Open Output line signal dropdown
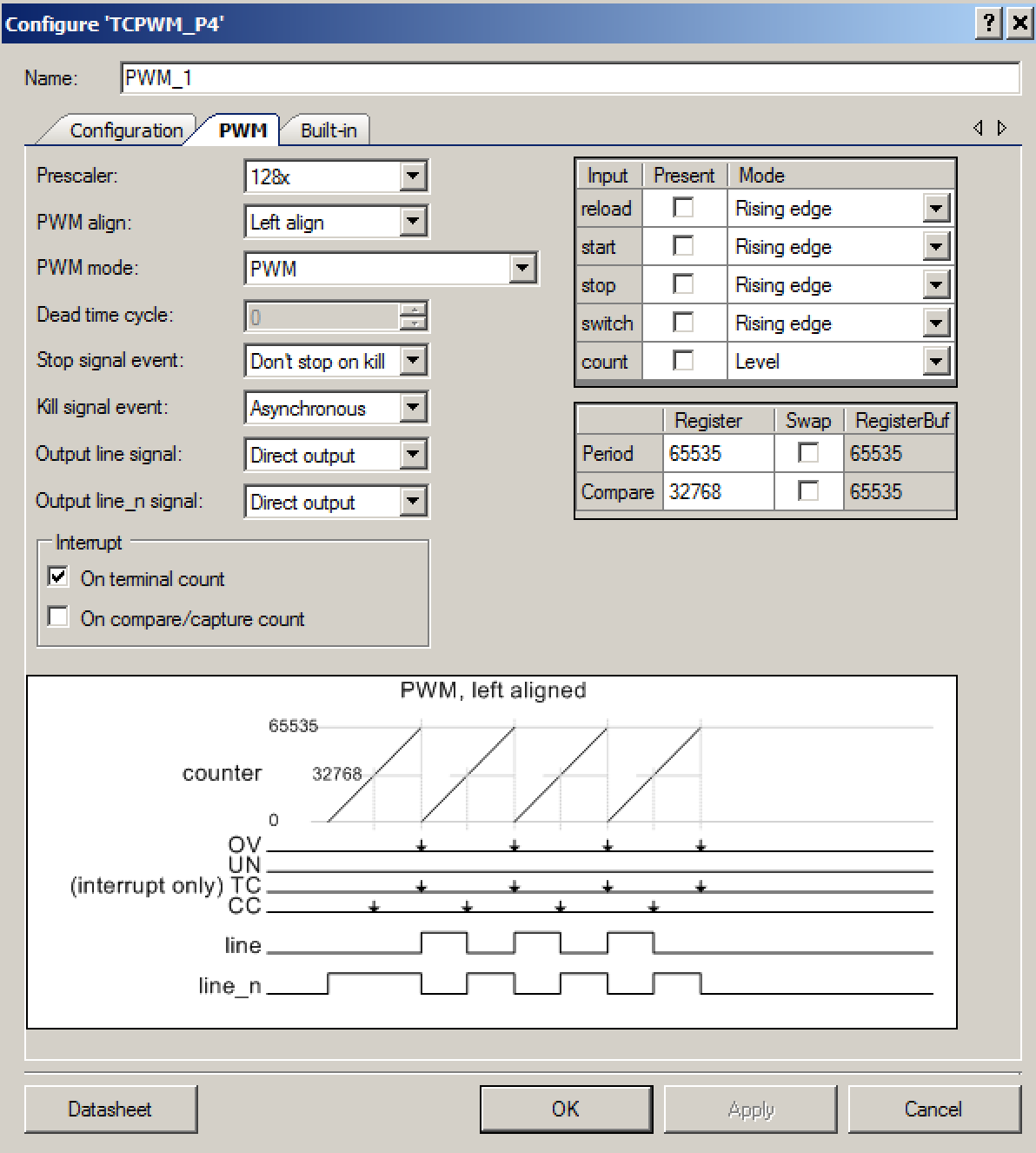Image resolution: width=1036 pixels, height=1153 pixels. 413,454
